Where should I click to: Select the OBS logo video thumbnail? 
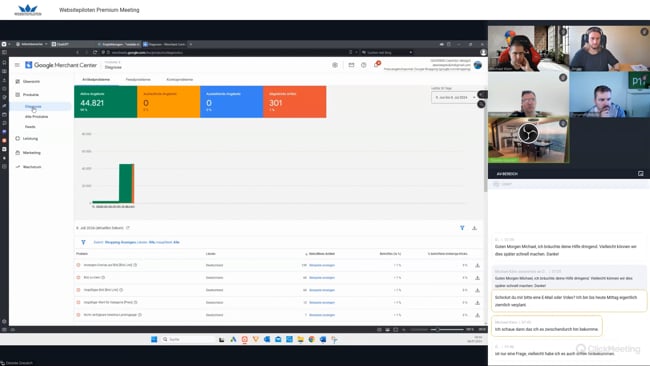pyautogui.click(x=529, y=140)
